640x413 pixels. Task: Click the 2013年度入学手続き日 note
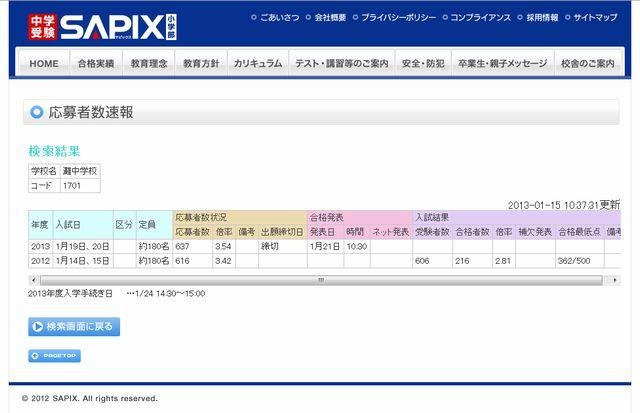coord(116,293)
